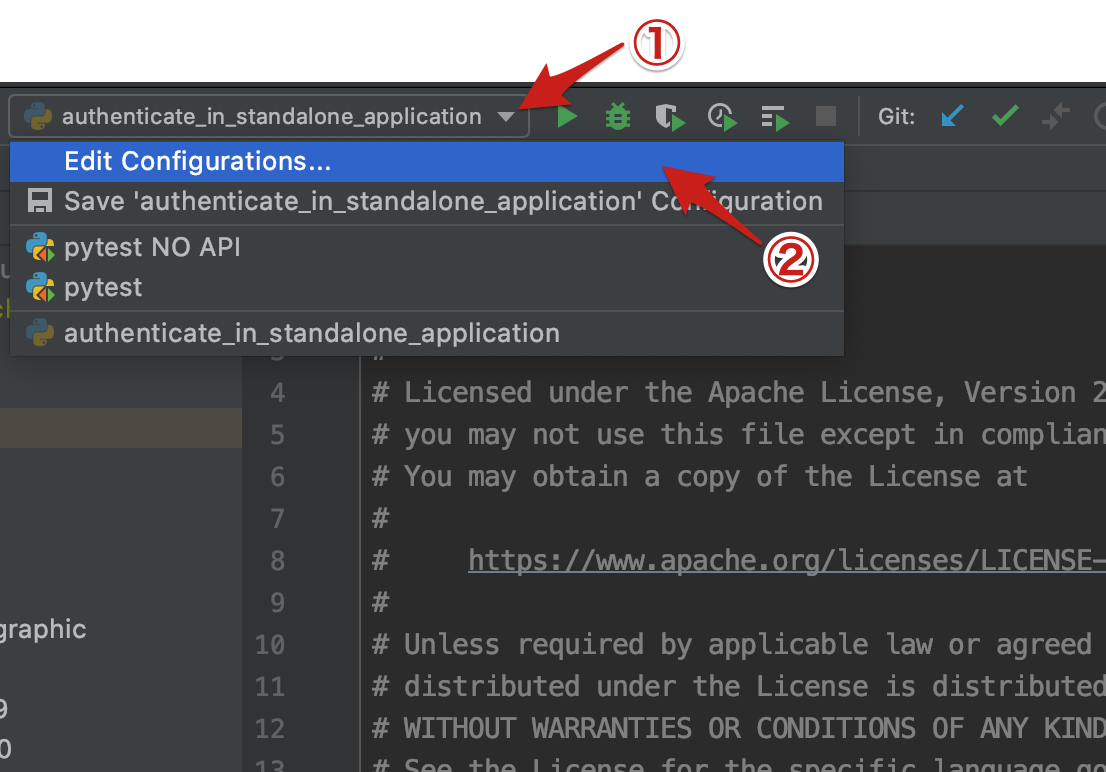Viewport: 1106px width, 772px height.
Task: Commit changes with the green checkmark icon
Action: [x=1004, y=116]
